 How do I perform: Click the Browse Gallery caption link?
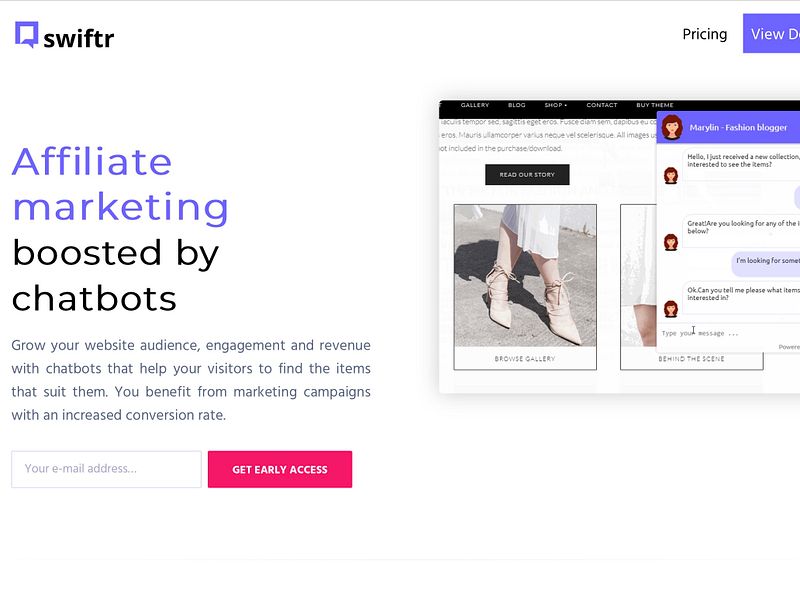pos(524,359)
